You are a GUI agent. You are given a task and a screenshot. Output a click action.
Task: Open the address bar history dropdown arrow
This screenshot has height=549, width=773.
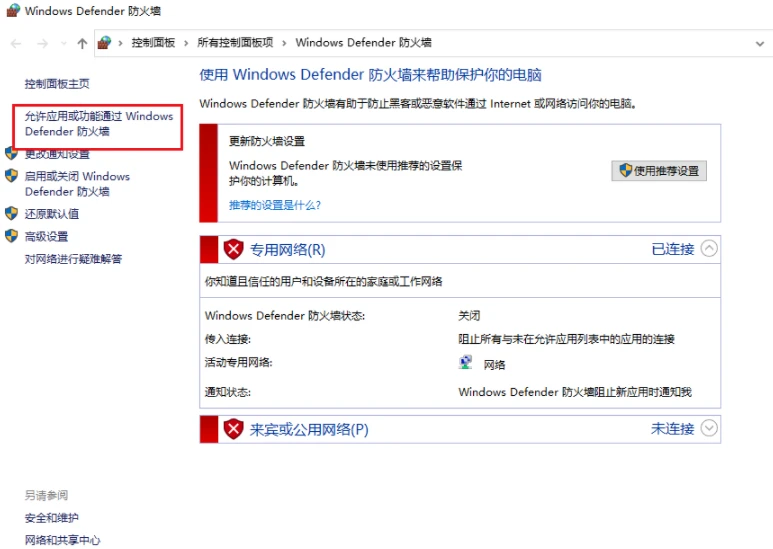[x=760, y=43]
